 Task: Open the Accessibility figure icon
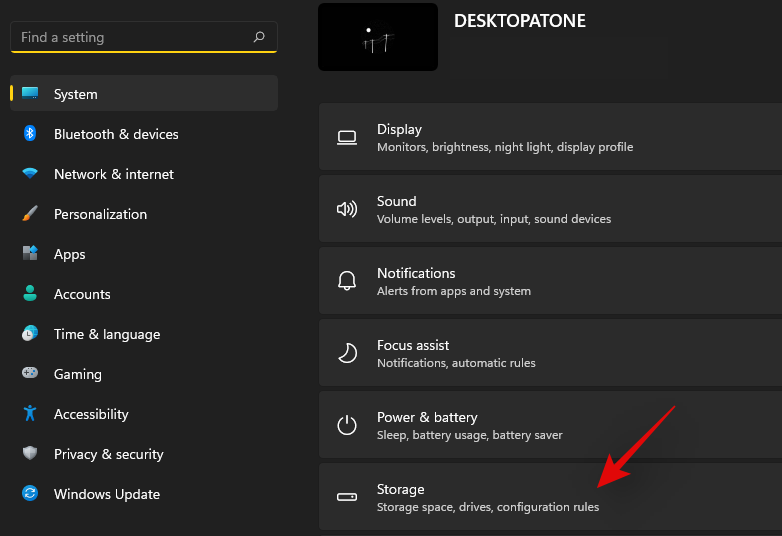30,414
